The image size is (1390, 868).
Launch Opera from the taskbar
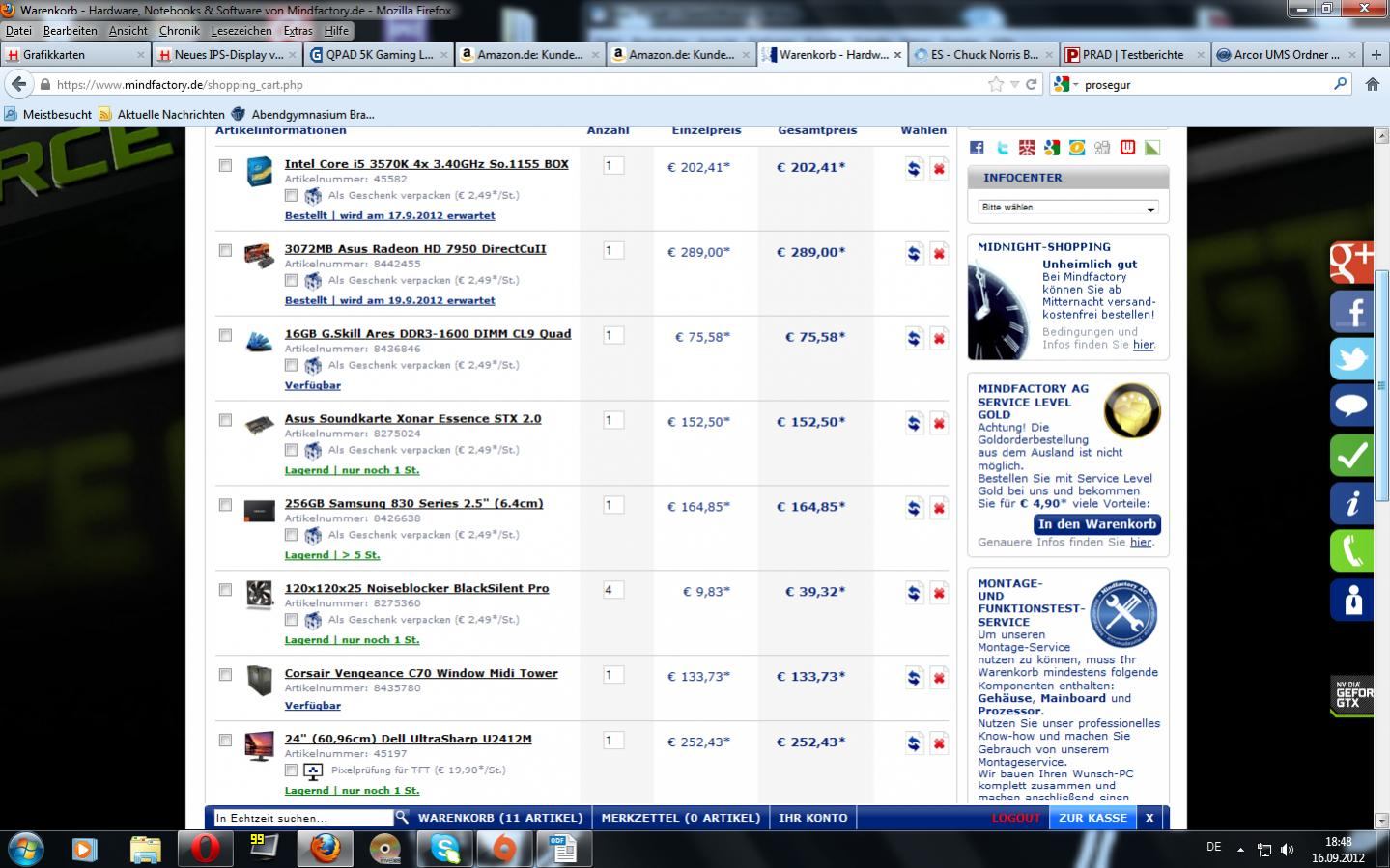(x=204, y=849)
